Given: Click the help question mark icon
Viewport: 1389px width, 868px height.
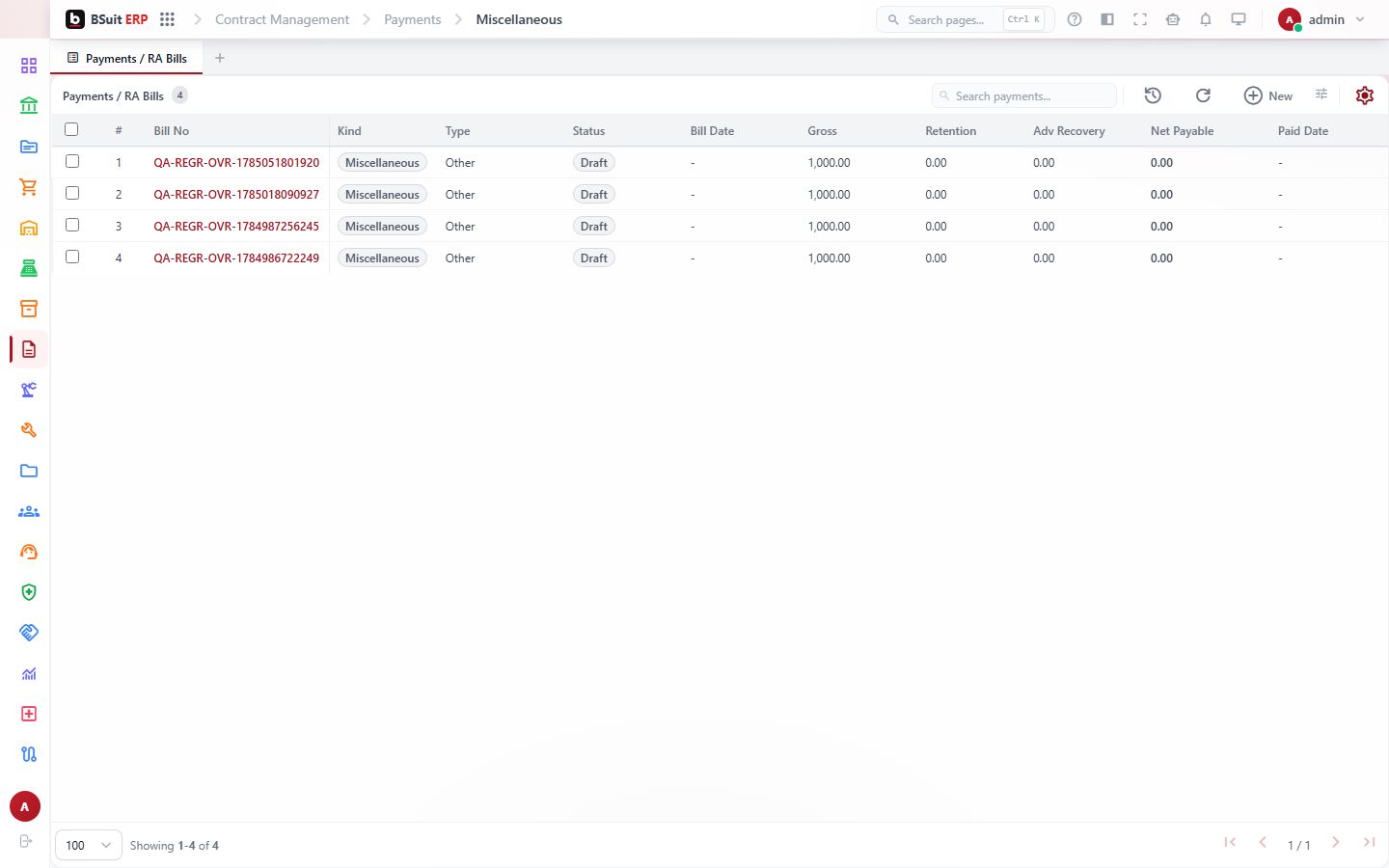Looking at the screenshot, I should click(1075, 19).
